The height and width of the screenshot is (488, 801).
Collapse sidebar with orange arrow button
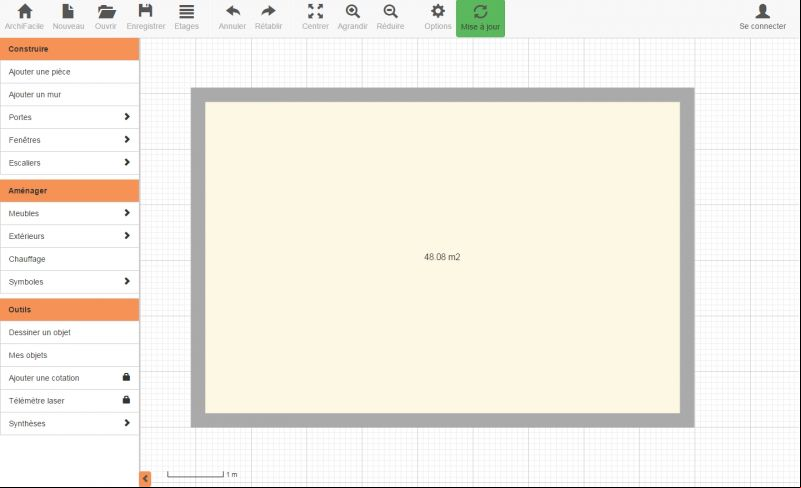coord(145,478)
